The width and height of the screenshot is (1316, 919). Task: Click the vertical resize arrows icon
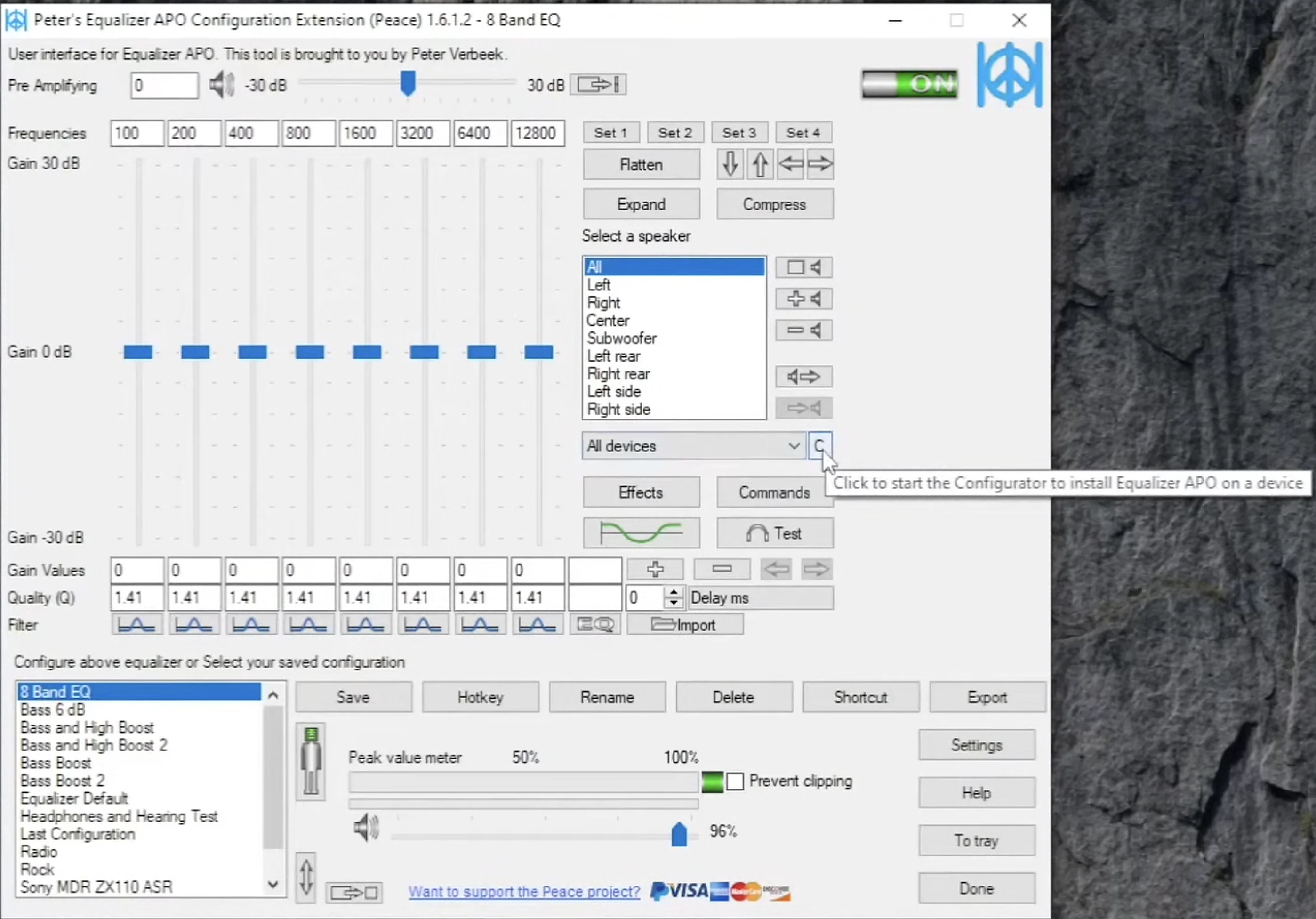(x=306, y=877)
